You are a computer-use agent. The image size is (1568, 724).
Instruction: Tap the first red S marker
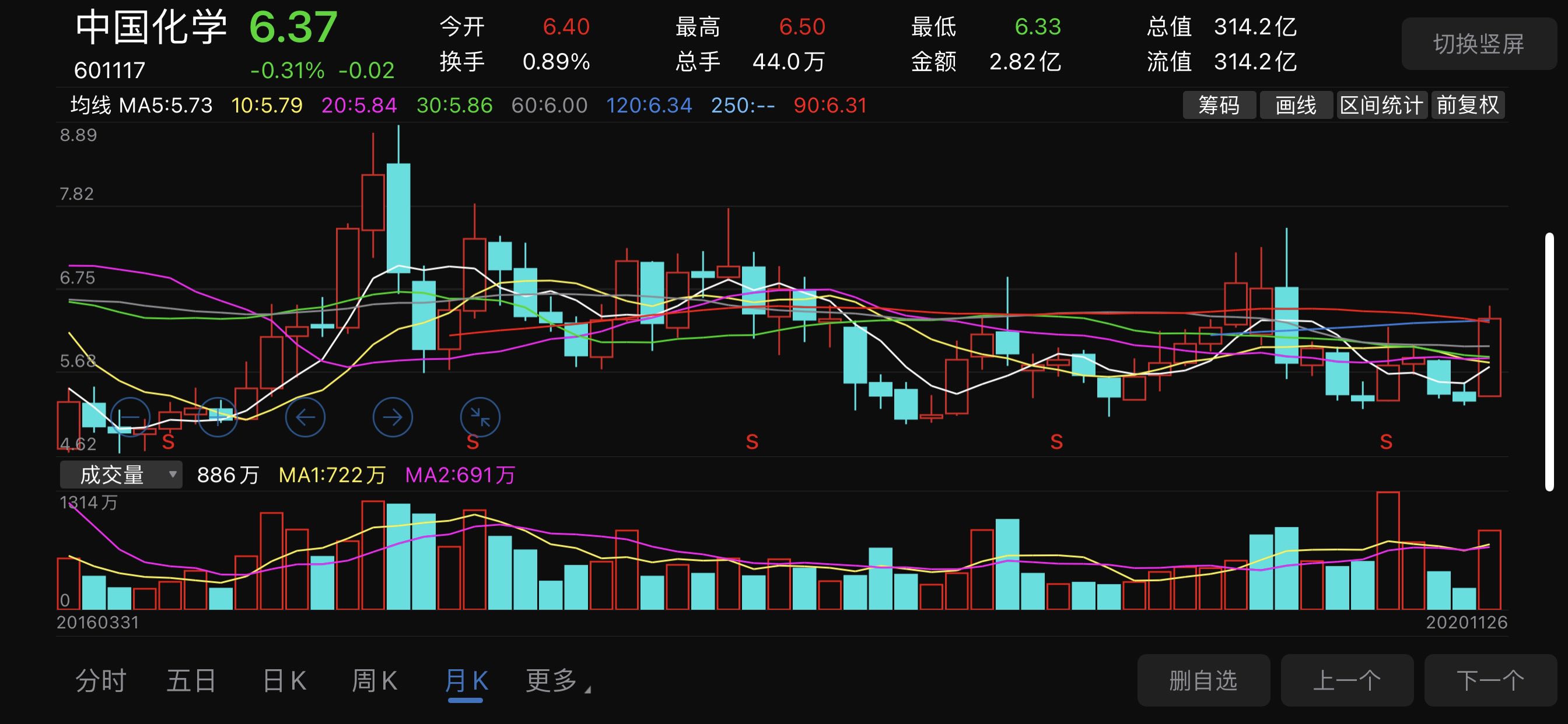pos(169,442)
